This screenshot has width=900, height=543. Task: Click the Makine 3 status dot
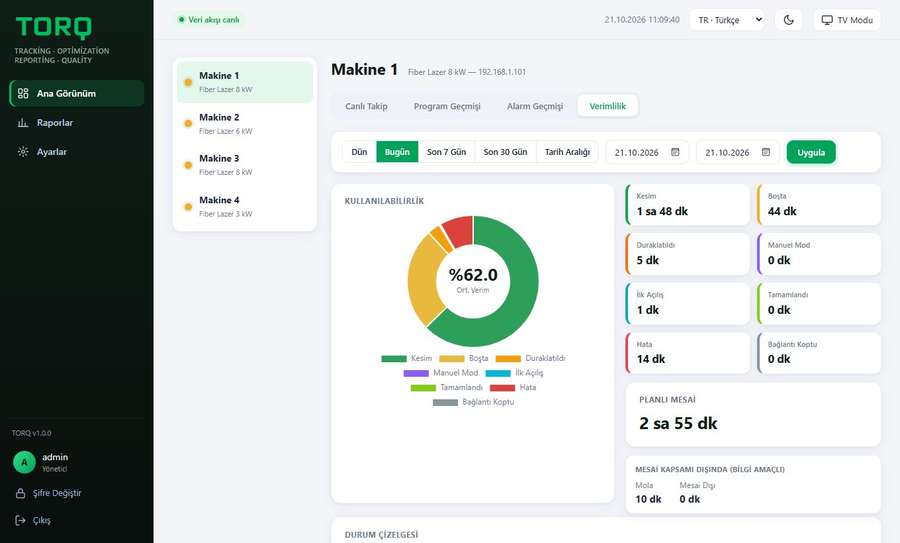(188, 165)
